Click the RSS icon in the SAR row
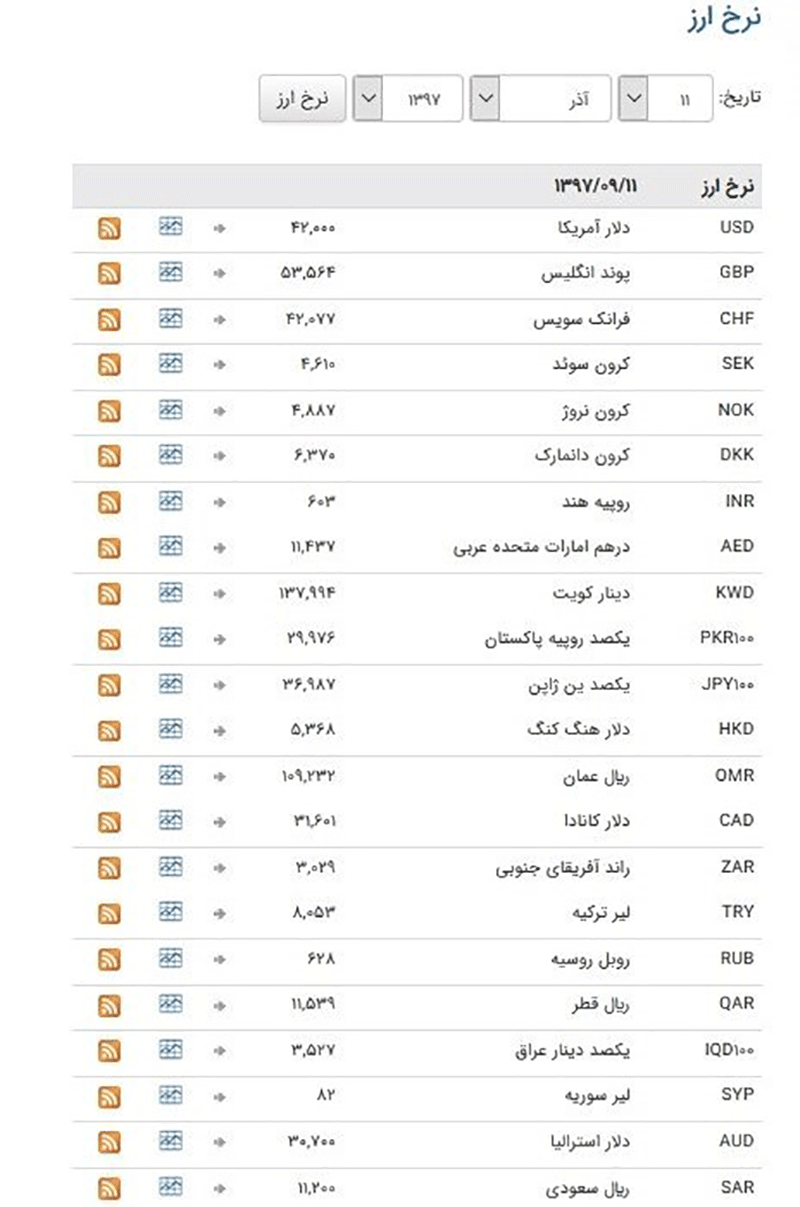800x1207 pixels. tap(109, 1188)
